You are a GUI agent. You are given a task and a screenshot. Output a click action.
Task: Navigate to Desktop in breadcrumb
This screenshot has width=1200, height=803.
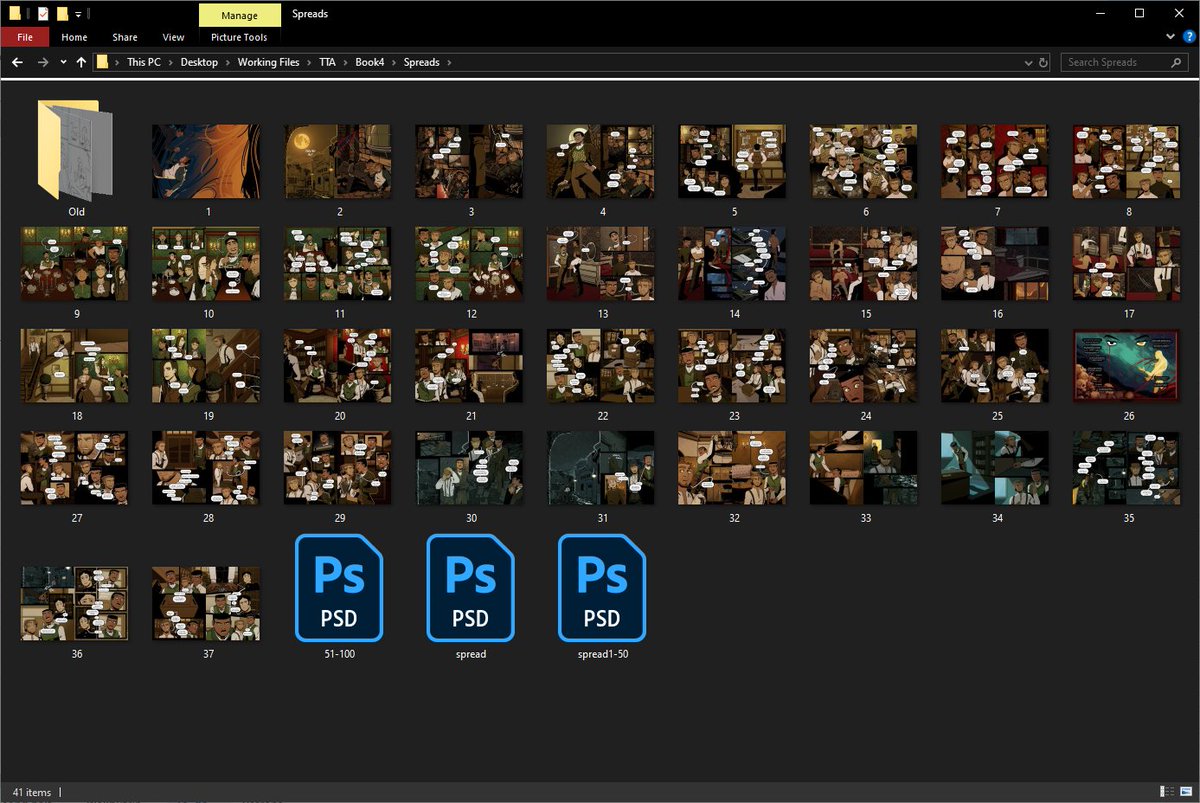[x=199, y=62]
